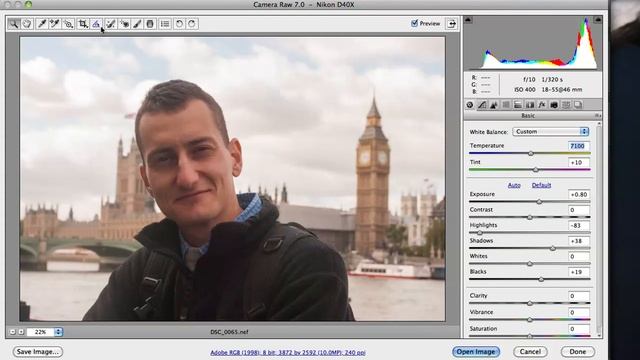Click the Highlights value field -83

click(x=579, y=225)
